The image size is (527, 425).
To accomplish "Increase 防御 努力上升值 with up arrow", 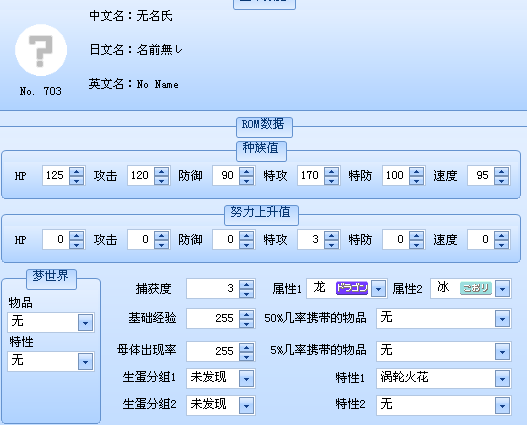I will point(247,235).
